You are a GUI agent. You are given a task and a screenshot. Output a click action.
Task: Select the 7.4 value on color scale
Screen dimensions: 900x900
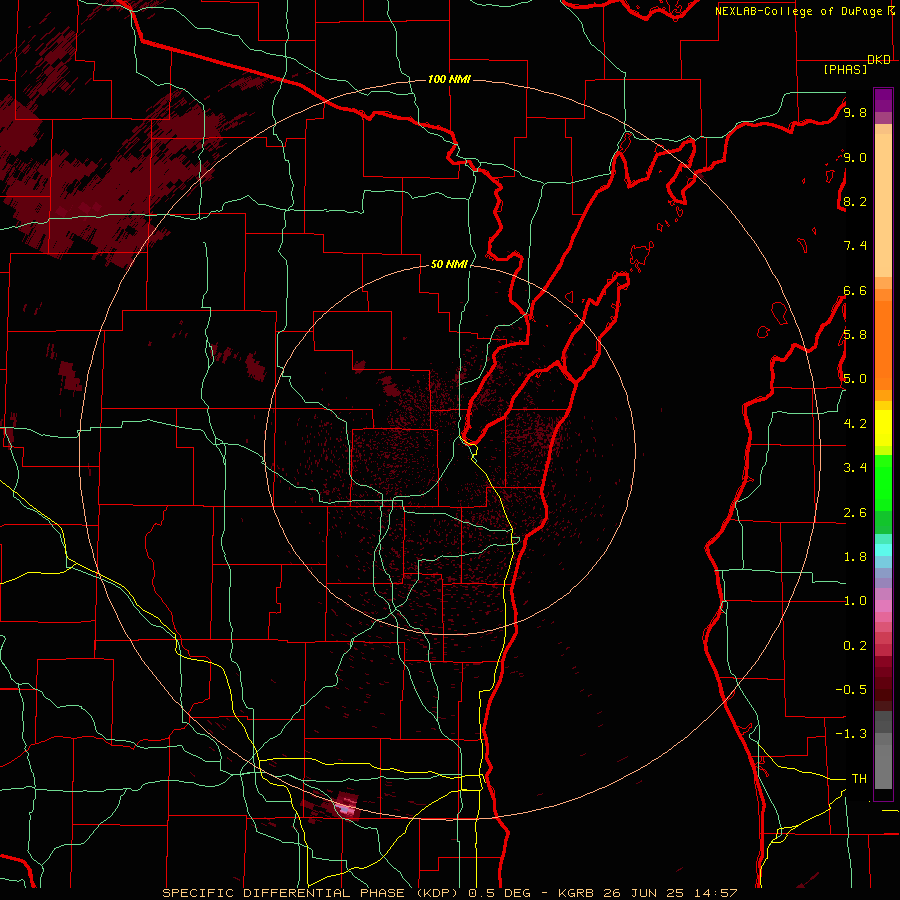point(855,246)
